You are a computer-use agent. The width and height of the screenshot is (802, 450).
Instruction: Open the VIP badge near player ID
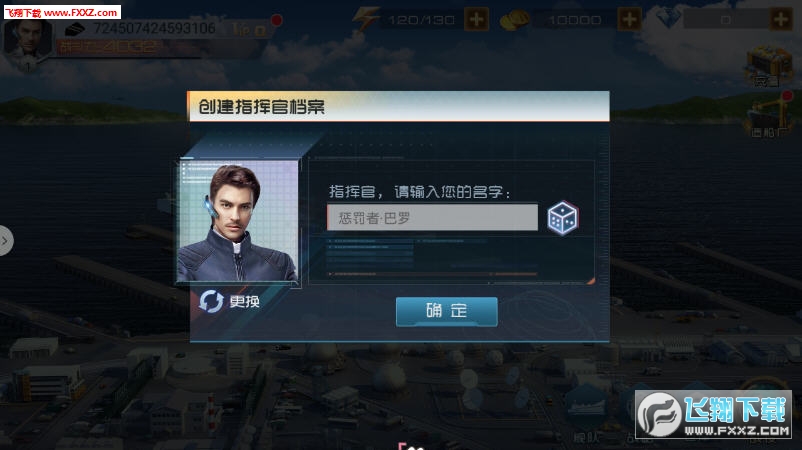pyautogui.click(x=250, y=30)
